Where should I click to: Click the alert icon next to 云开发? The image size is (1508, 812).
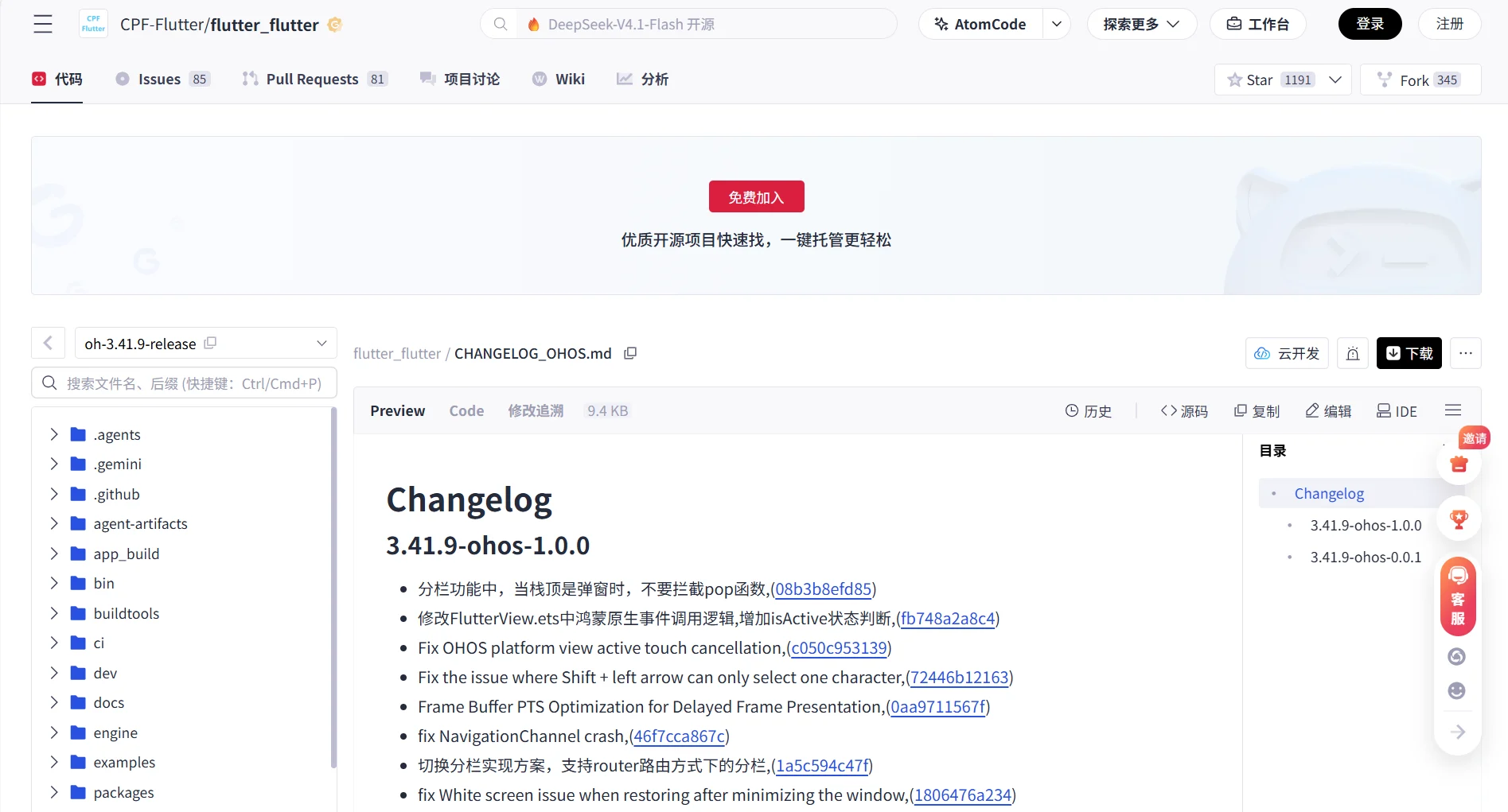1353,353
